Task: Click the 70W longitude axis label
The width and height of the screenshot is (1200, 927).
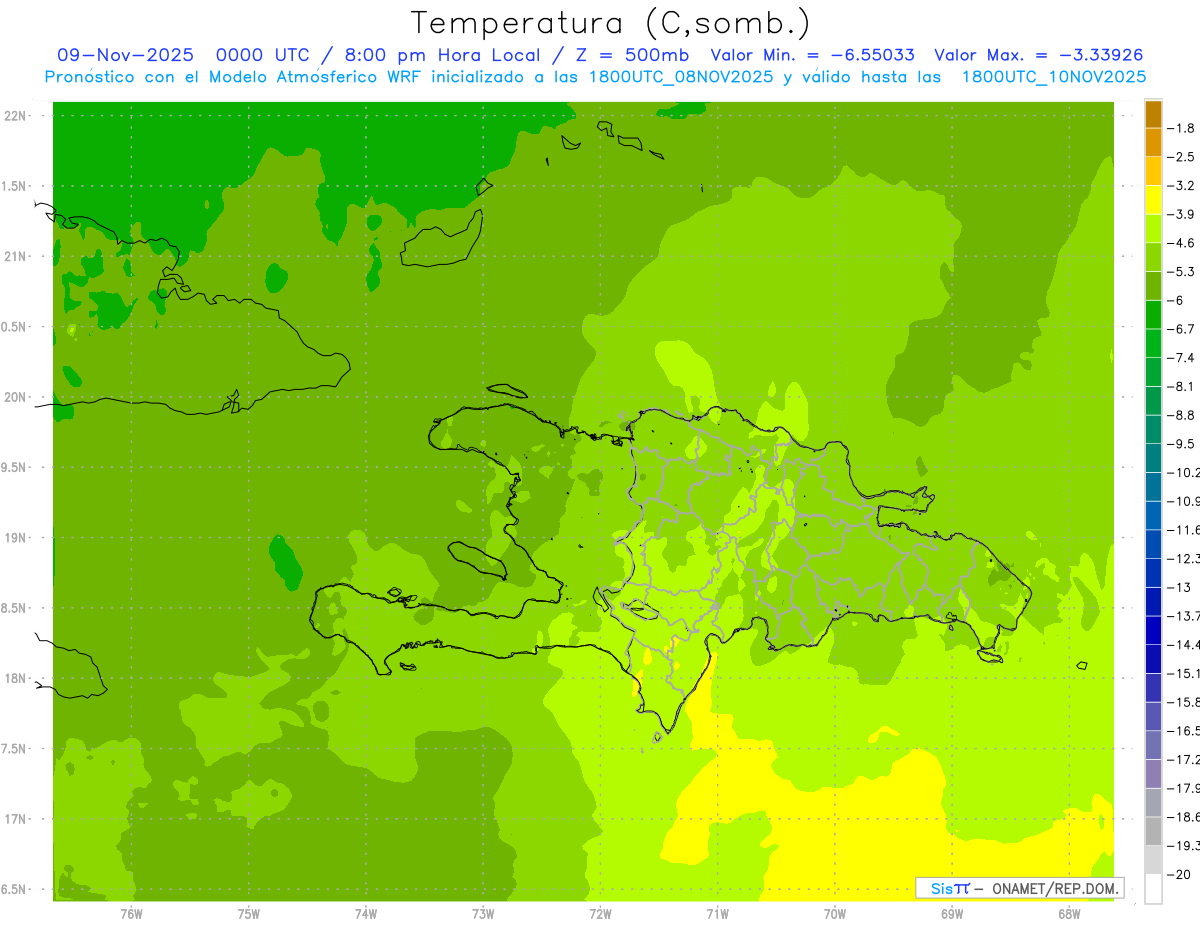Action: (x=835, y=914)
